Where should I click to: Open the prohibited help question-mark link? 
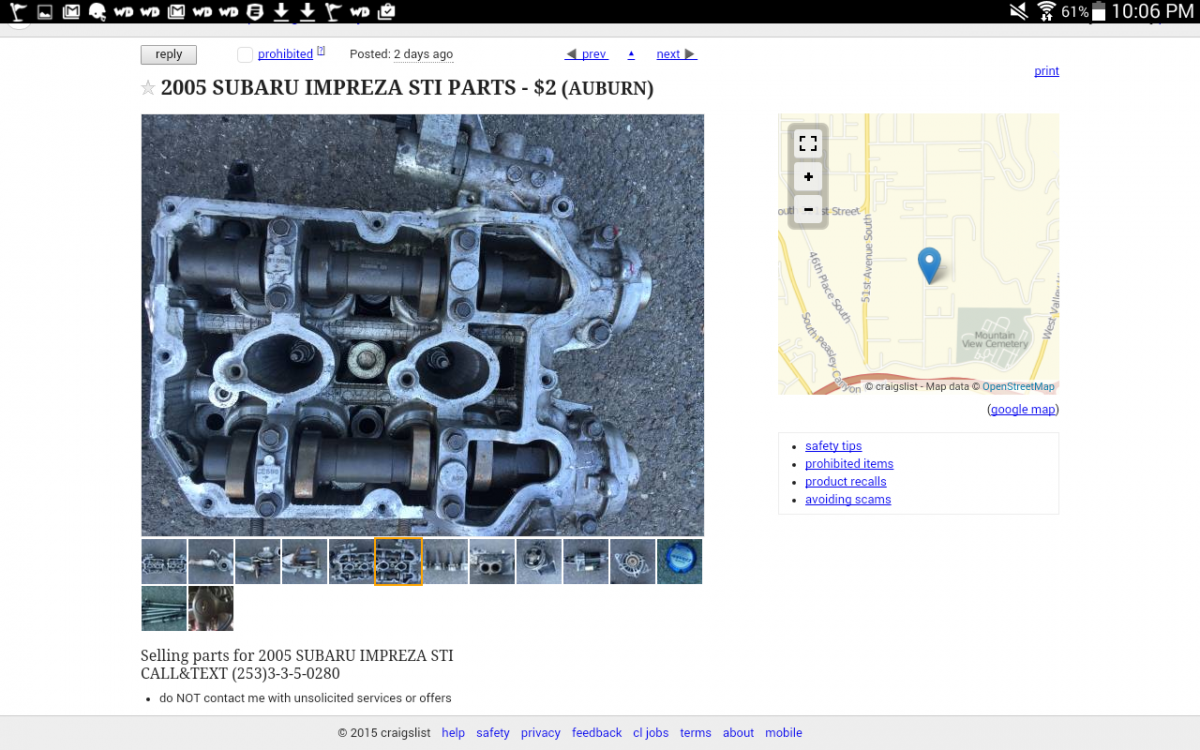[x=321, y=51]
